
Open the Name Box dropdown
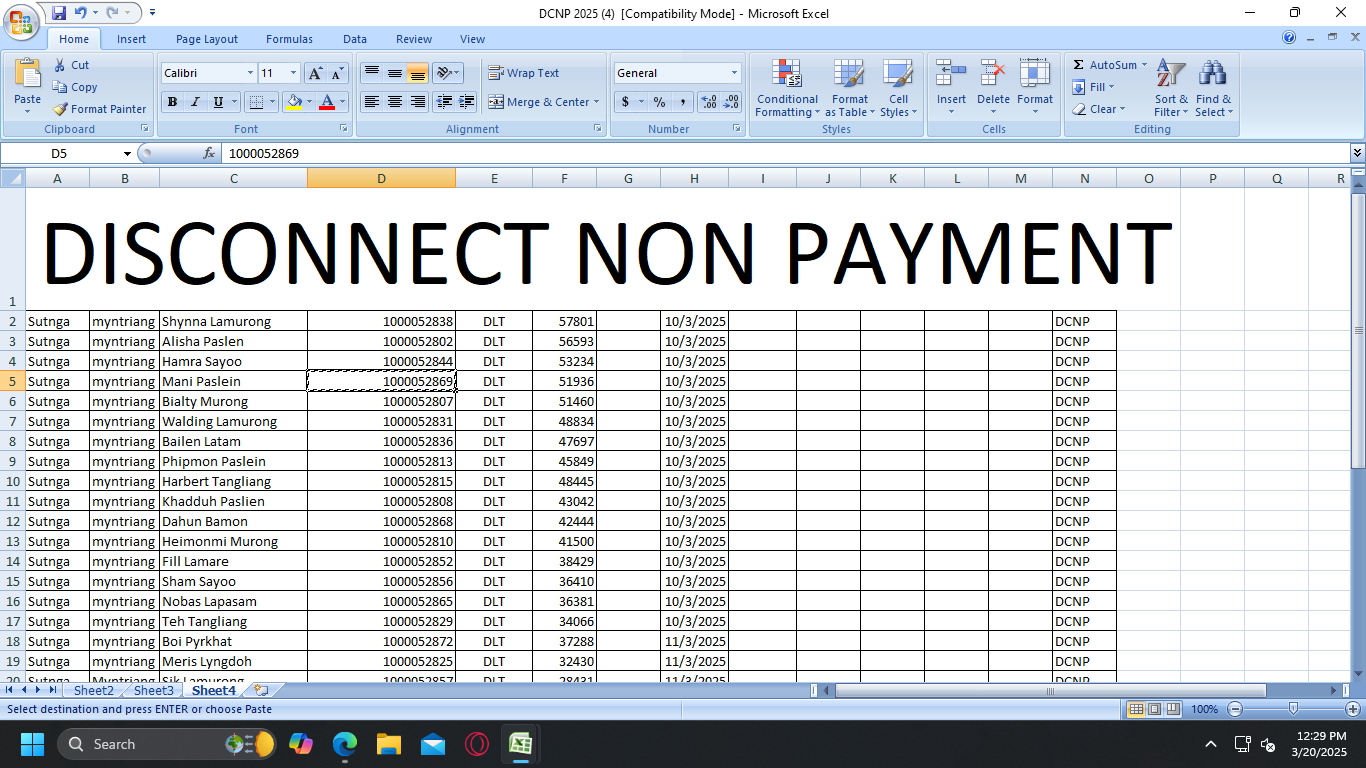(x=127, y=154)
